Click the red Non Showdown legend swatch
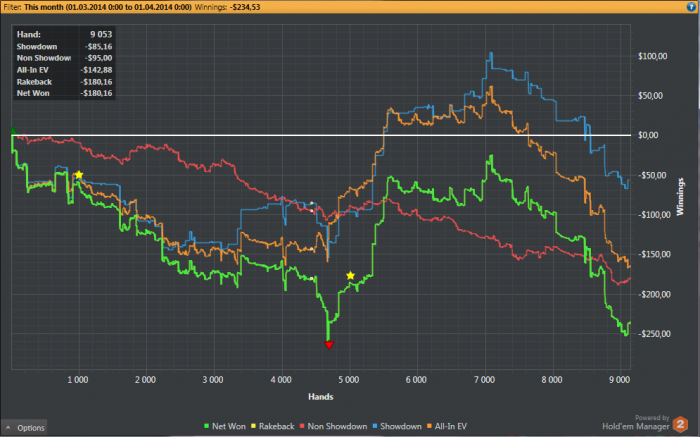This screenshot has height=437, width=700. [x=302, y=427]
